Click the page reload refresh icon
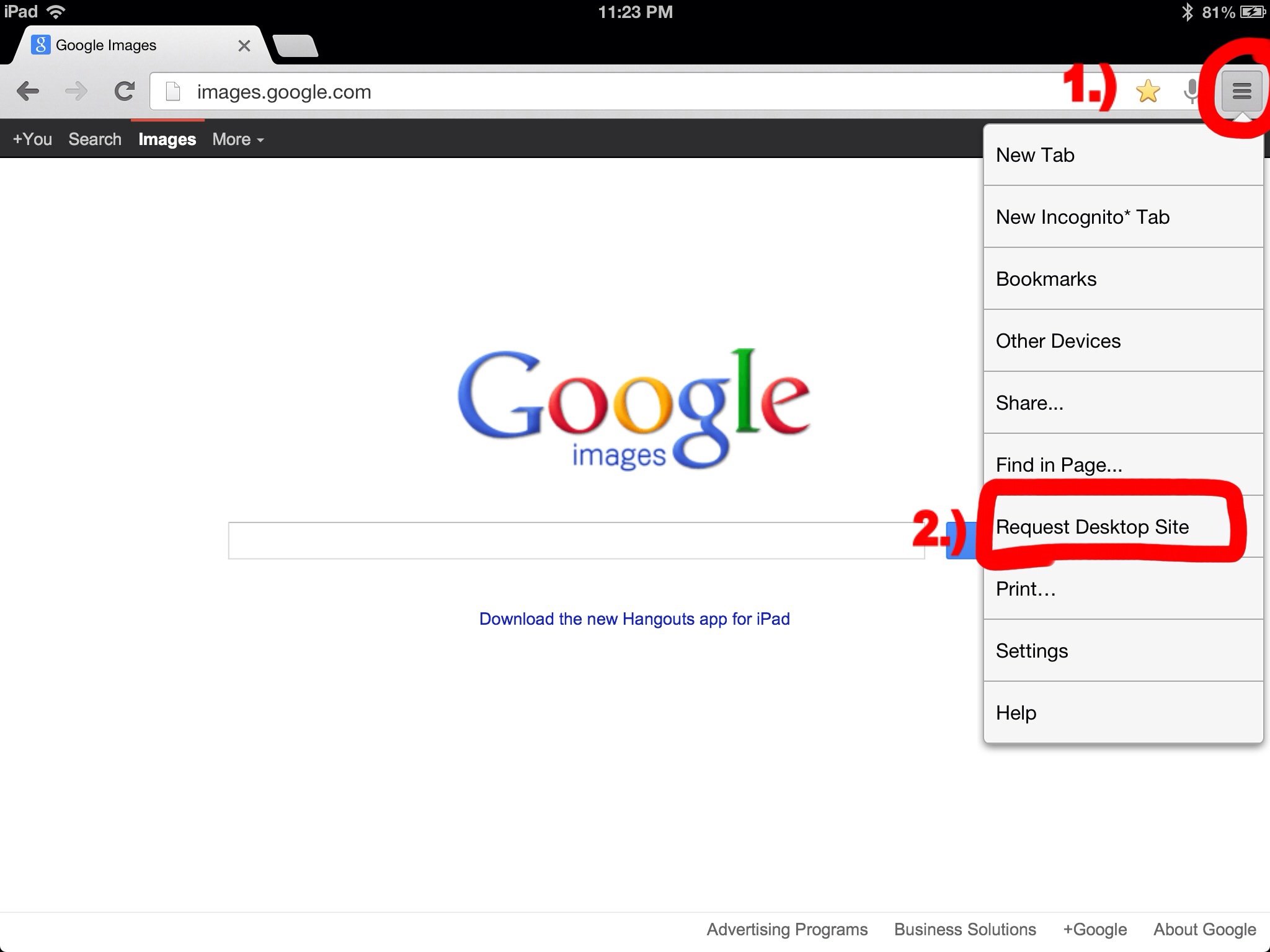 123,92
